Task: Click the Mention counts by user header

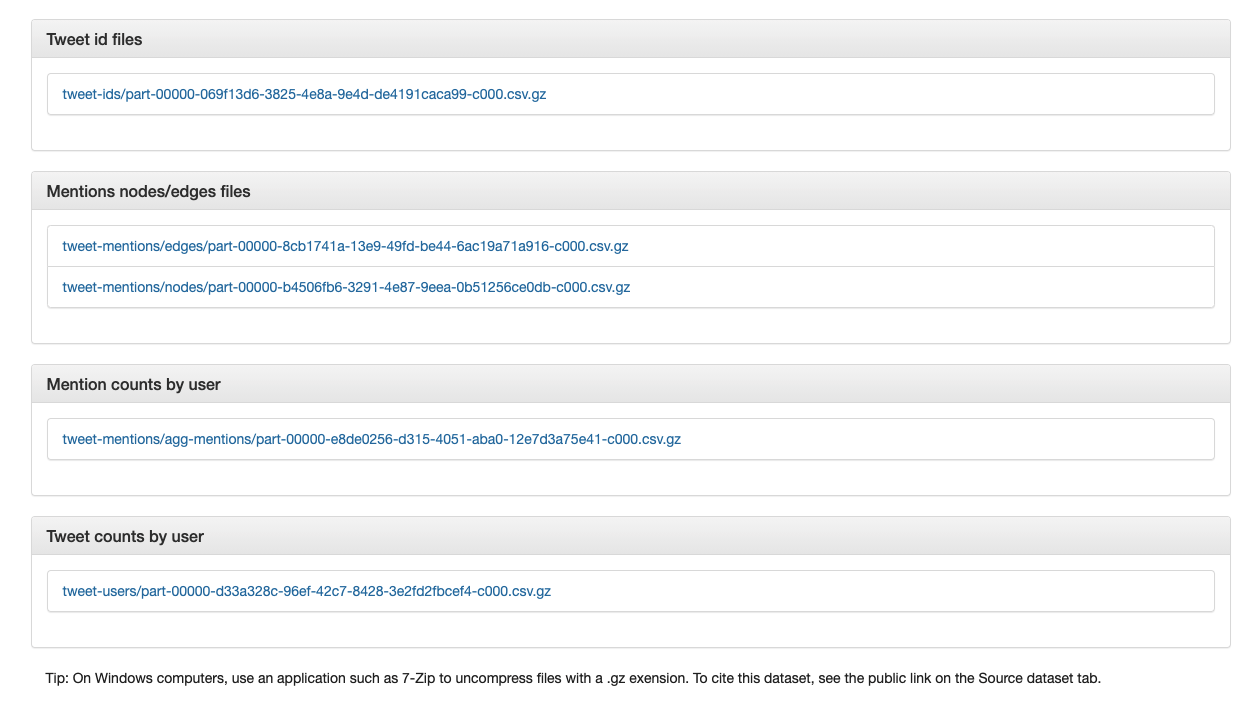Action: click(133, 384)
